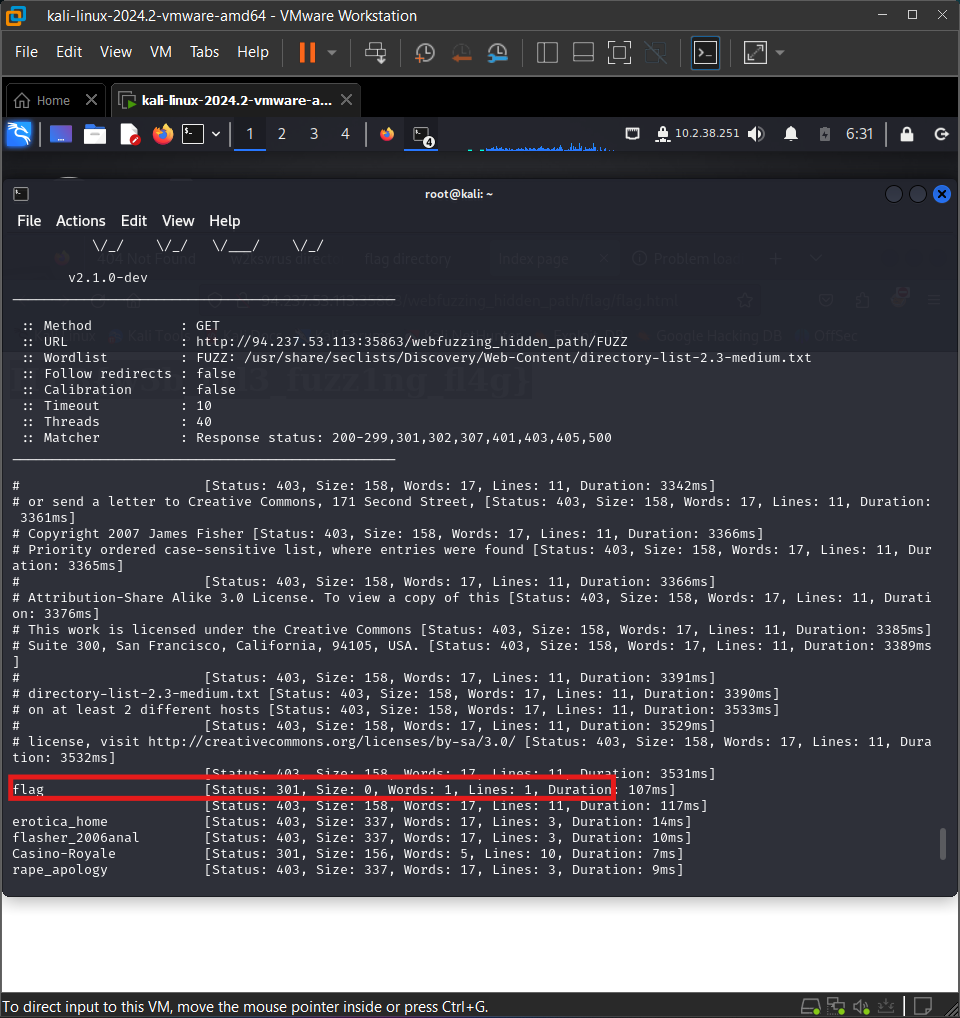
Task: Click the Actions menu in the terminal window
Action: coord(80,221)
